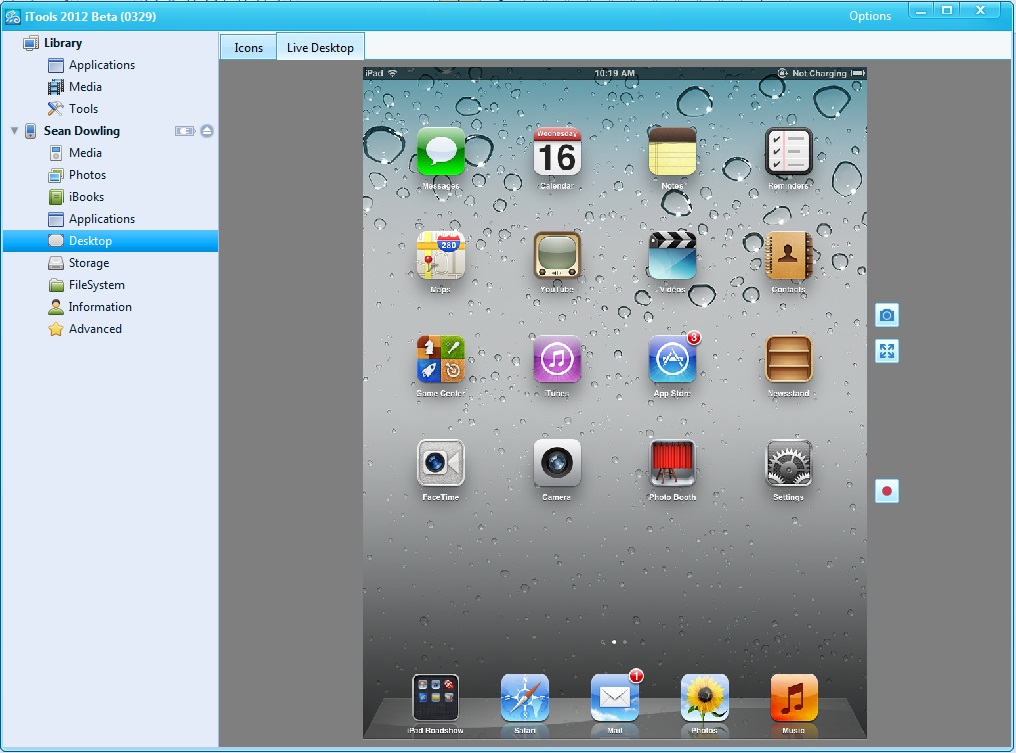Select Library in the sidebar
The image size is (1016, 753).
click(63, 43)
